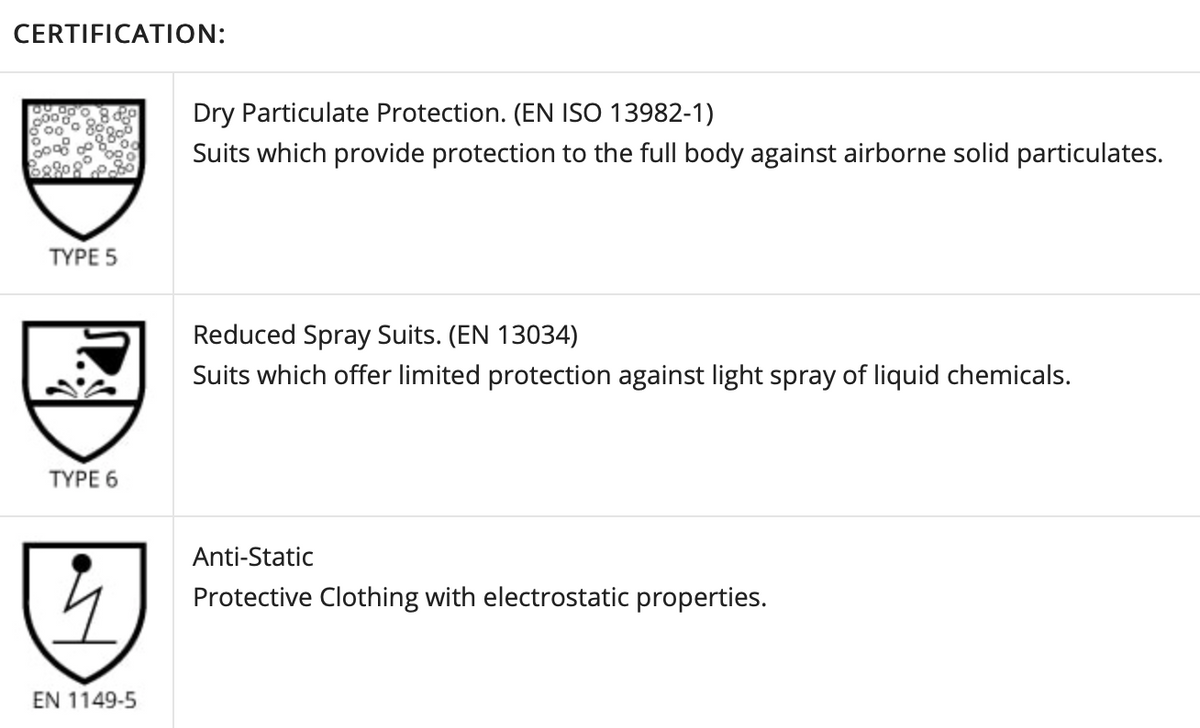Click the EN 1149-5 label under the shield

click(84, 700)
